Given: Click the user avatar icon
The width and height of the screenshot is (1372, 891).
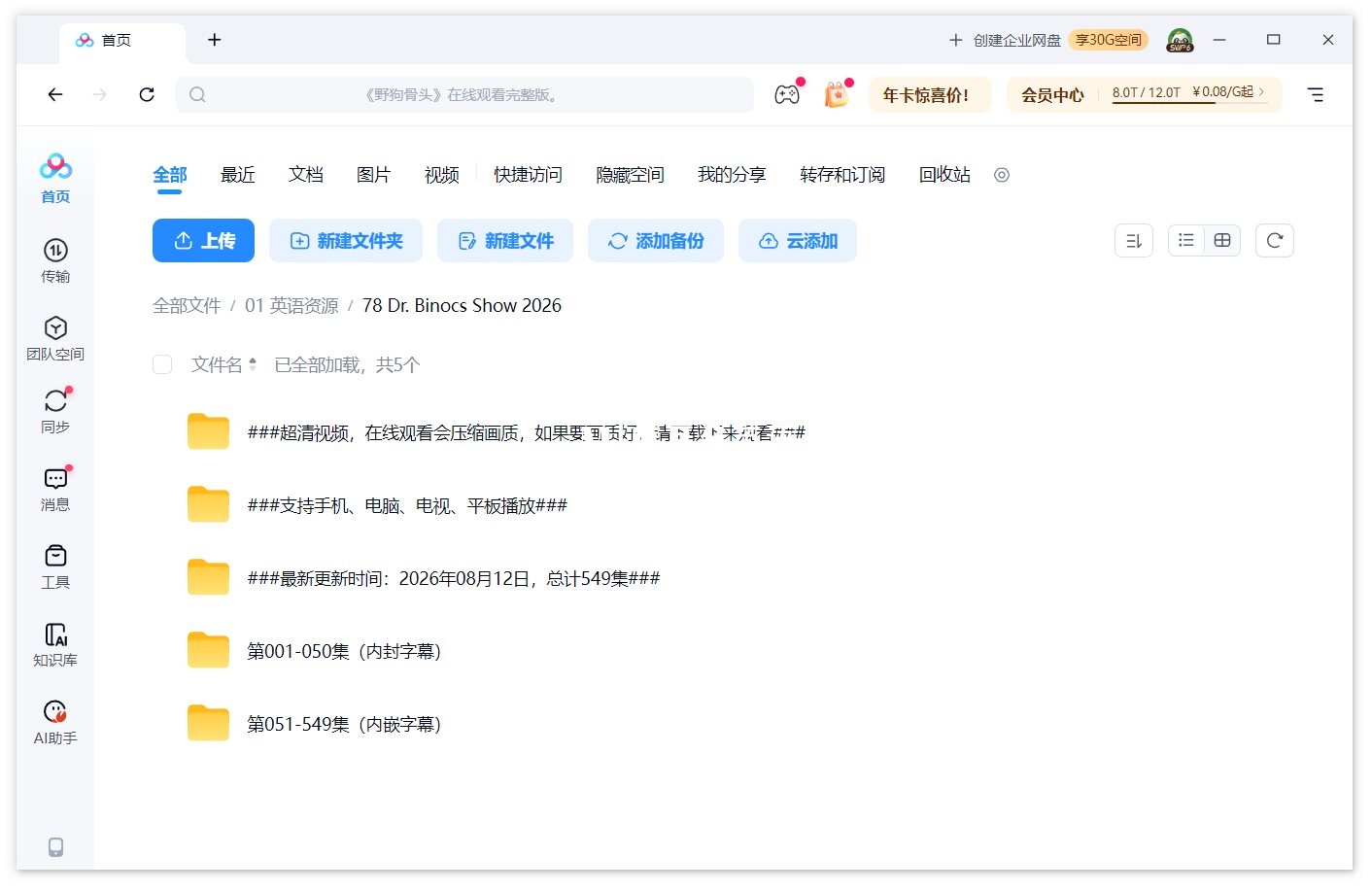Looking at the screenshot, I should [1180, 40].
